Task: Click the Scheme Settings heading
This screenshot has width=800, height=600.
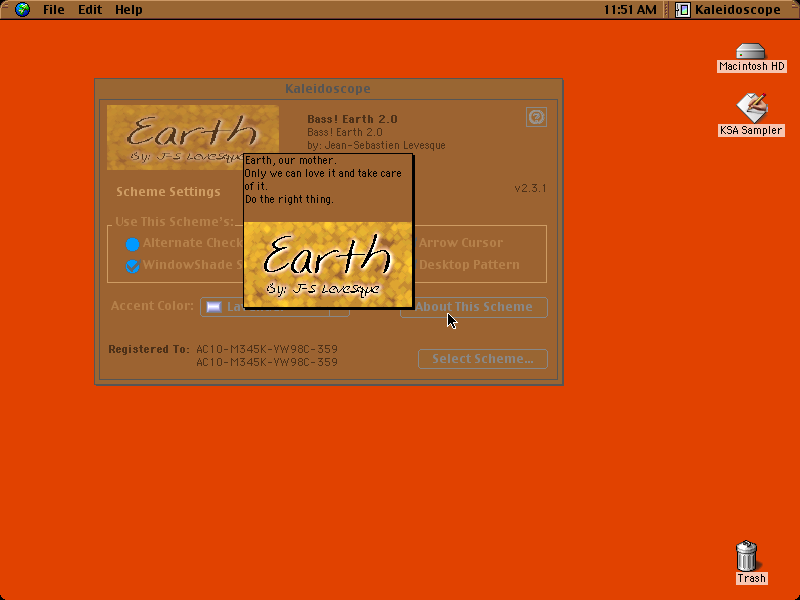Action: tap(168, 192)
